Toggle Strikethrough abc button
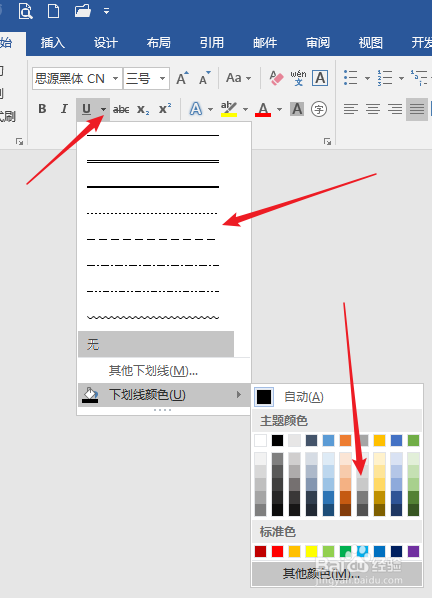The height and width of the screenshot is (598, 432). click(121, 109)
